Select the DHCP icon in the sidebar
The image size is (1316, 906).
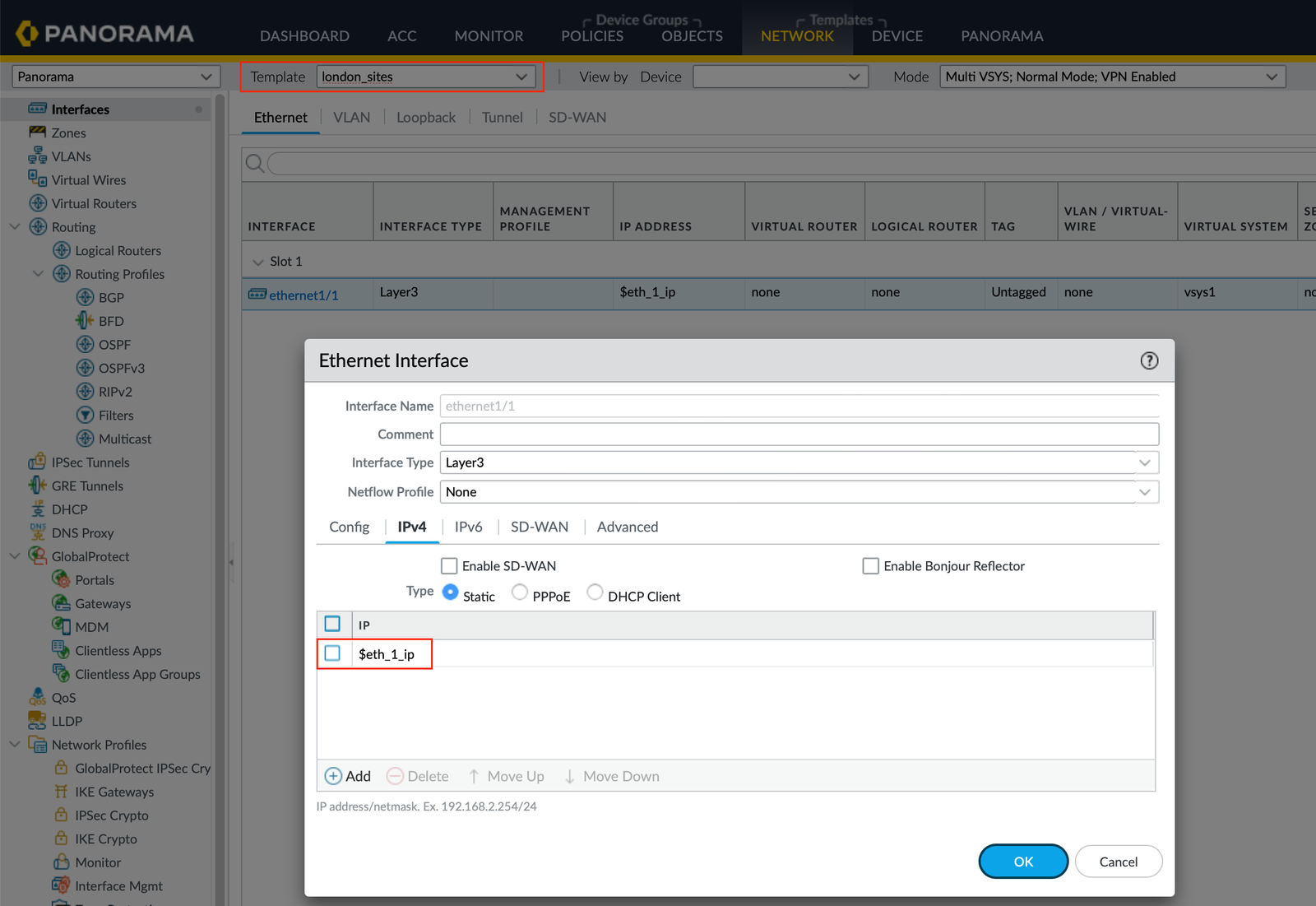tap(37, 509)
